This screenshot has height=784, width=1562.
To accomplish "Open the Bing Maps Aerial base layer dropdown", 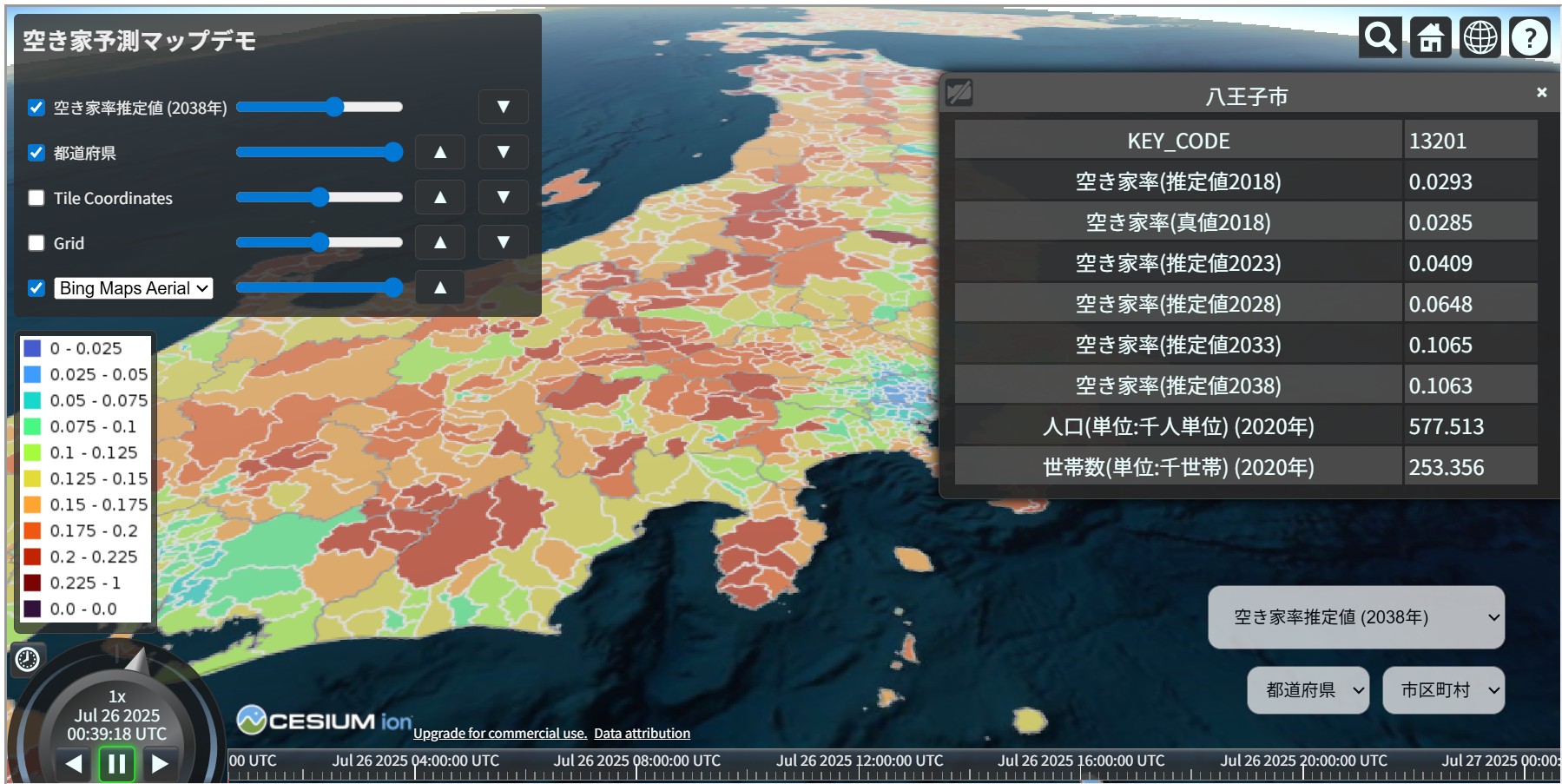I will (x=134, y=288).
